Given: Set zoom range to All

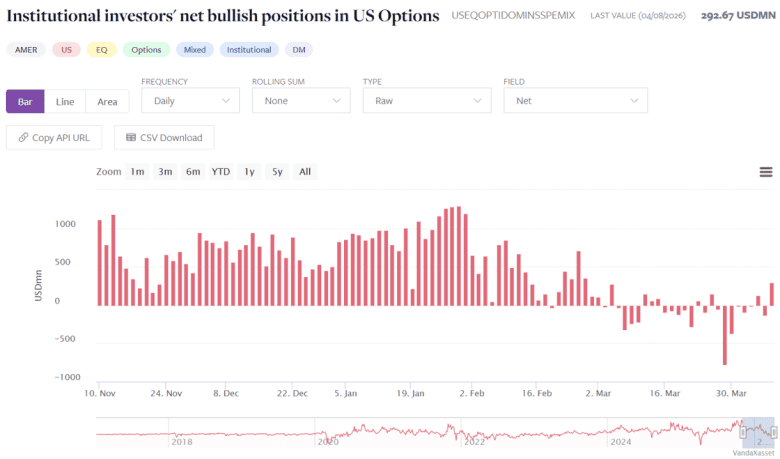Looking at the screenshot, I should 305,172.
